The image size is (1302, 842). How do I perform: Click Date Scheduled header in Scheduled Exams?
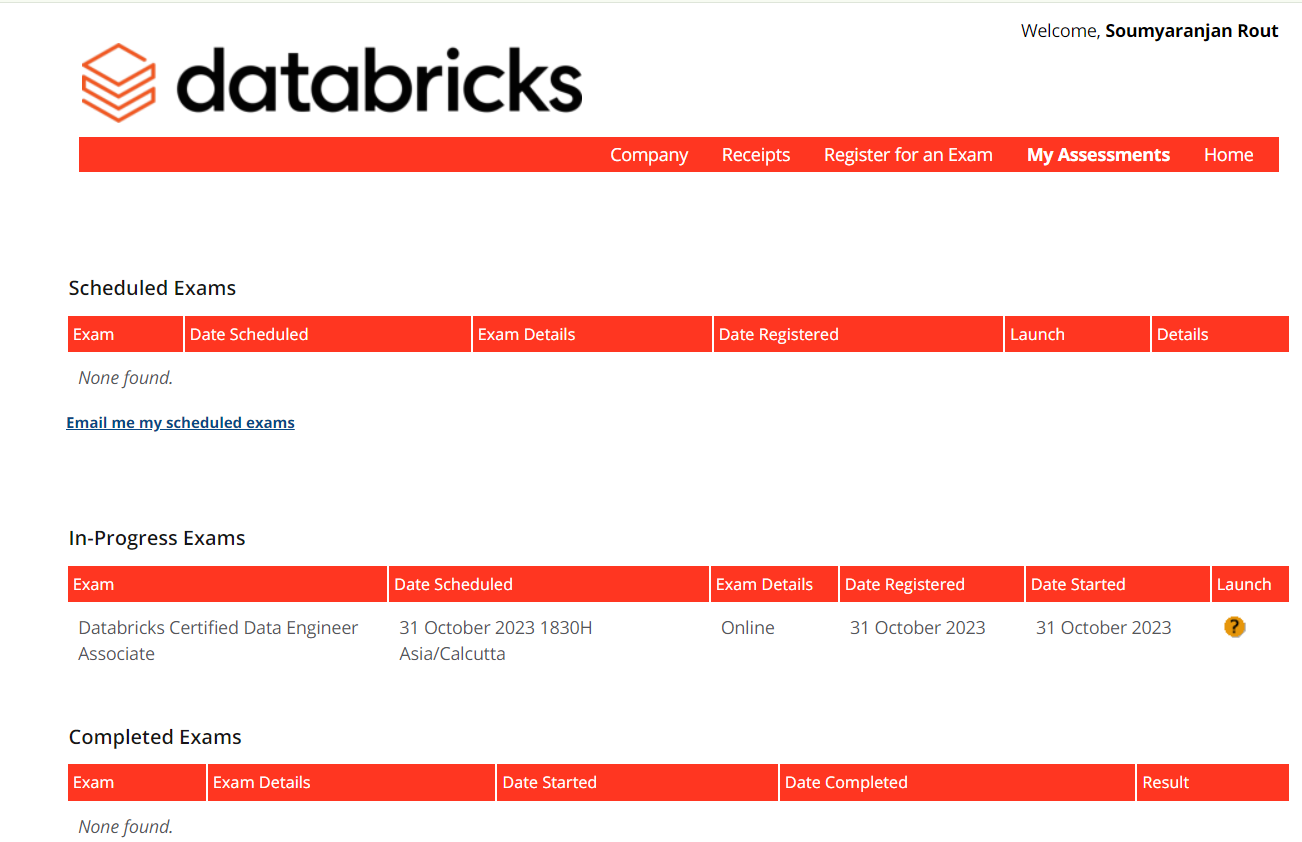249,335
